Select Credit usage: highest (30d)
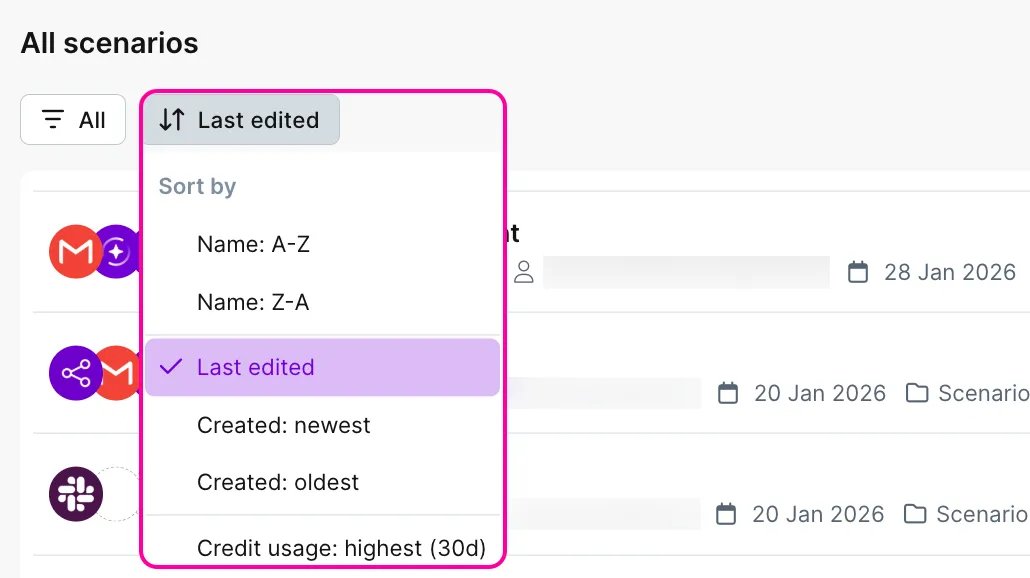1030x578 pixels. [341, 547]
